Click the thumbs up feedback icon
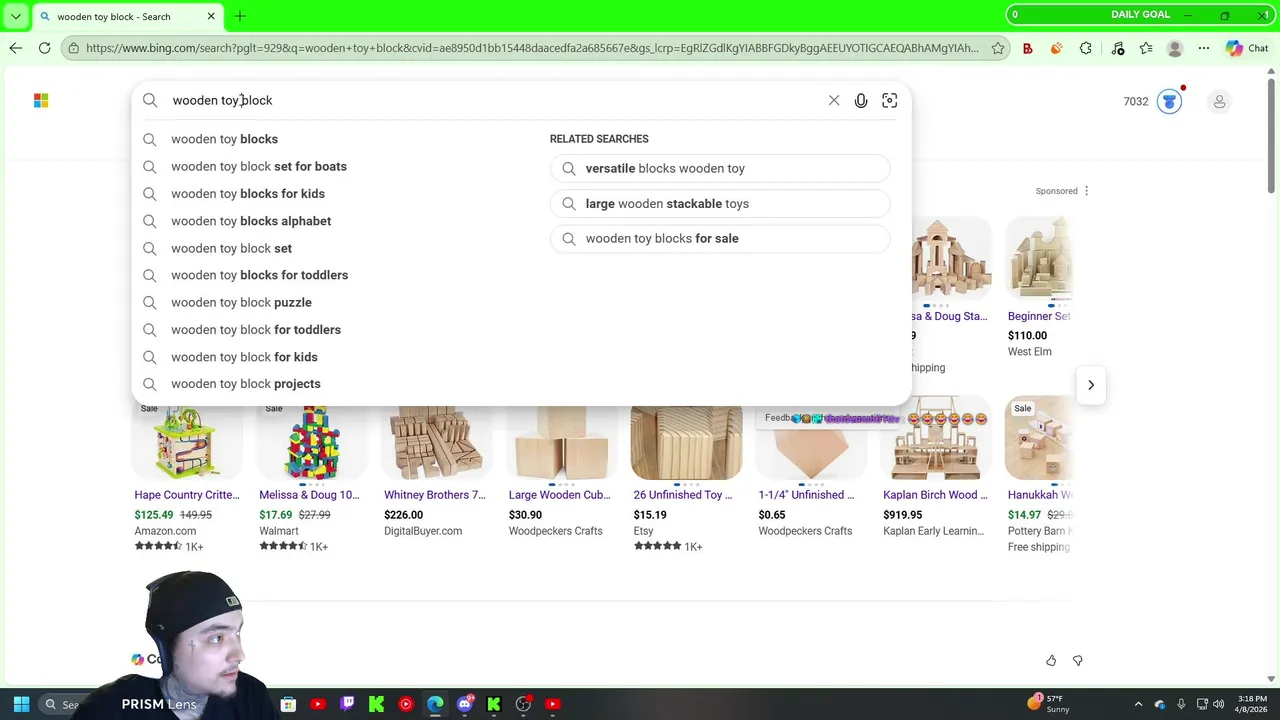The width and height of the screenshot is (1280, 720). tap(1051, 661)
